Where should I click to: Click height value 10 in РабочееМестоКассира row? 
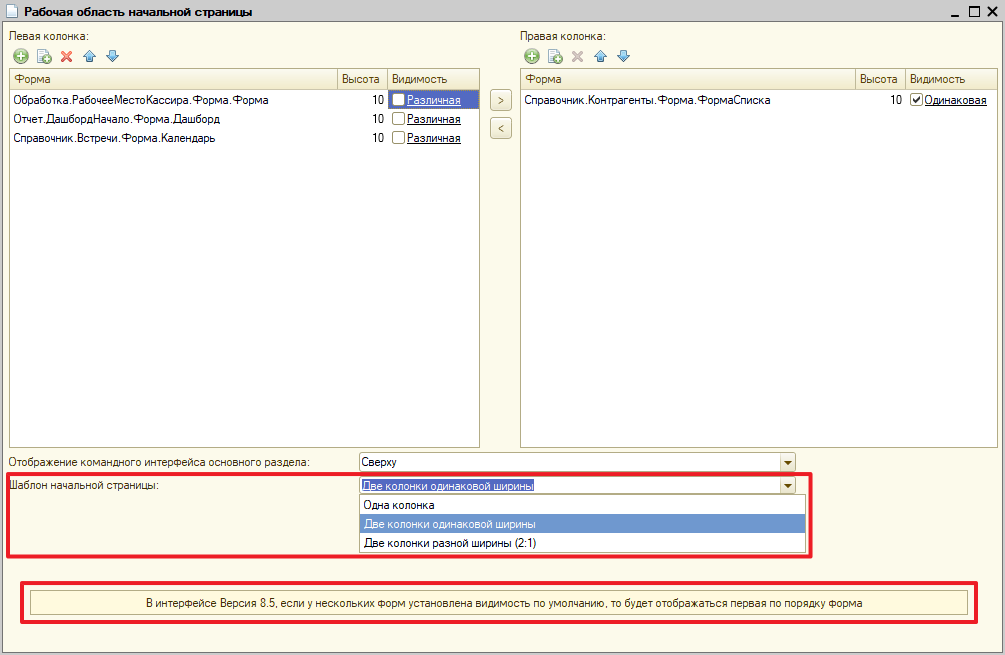[378, 100]
